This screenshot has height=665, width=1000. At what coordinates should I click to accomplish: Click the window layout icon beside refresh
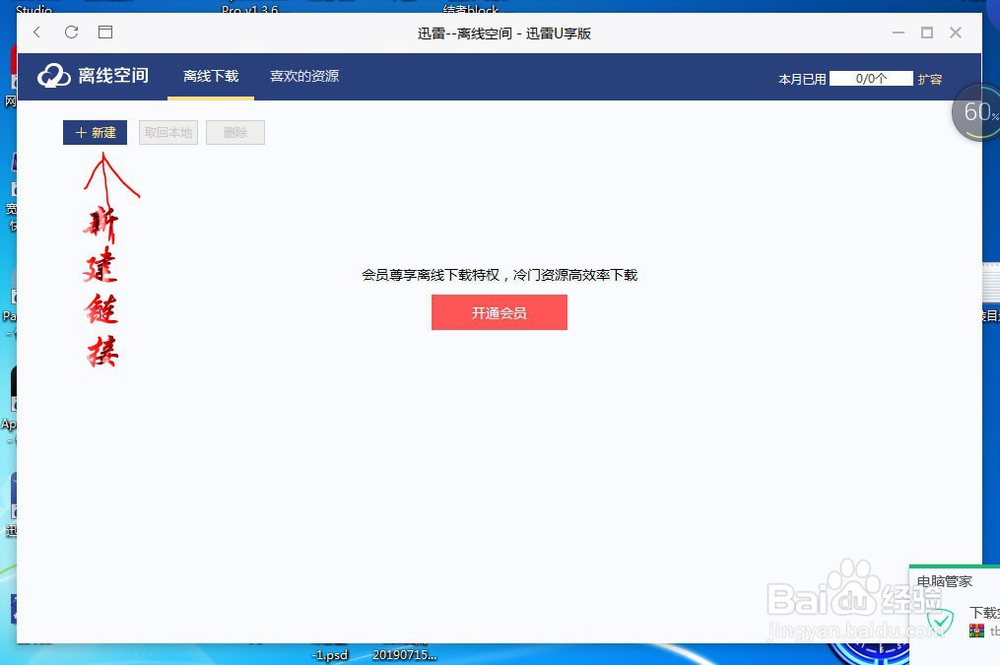coord(105,32)
